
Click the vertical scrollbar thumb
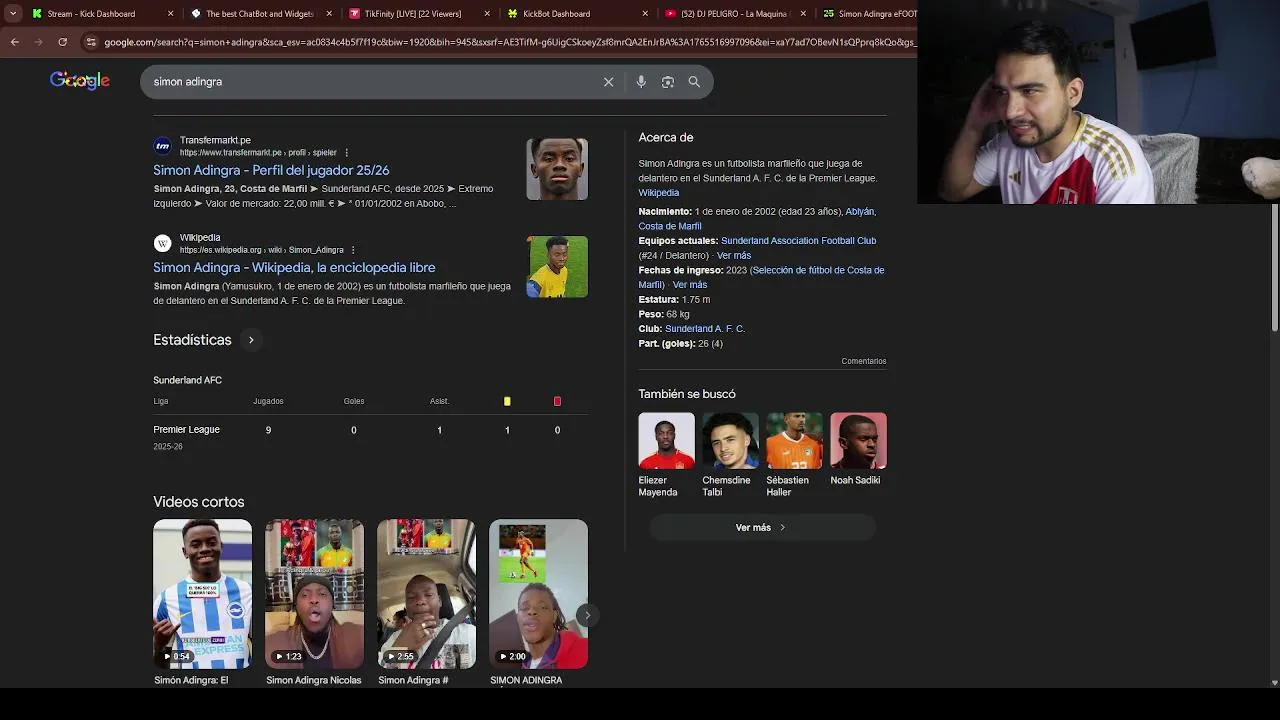click(1274, 268)
